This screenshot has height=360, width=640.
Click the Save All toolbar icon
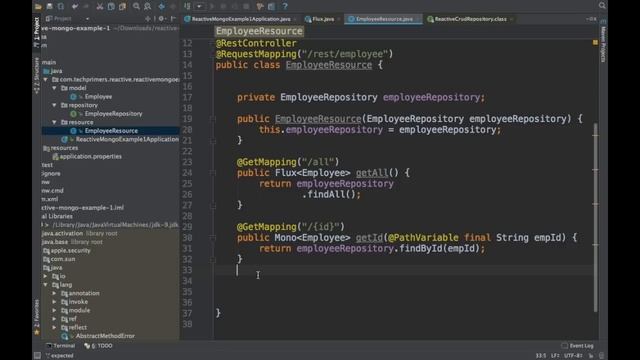pos(49,6)
